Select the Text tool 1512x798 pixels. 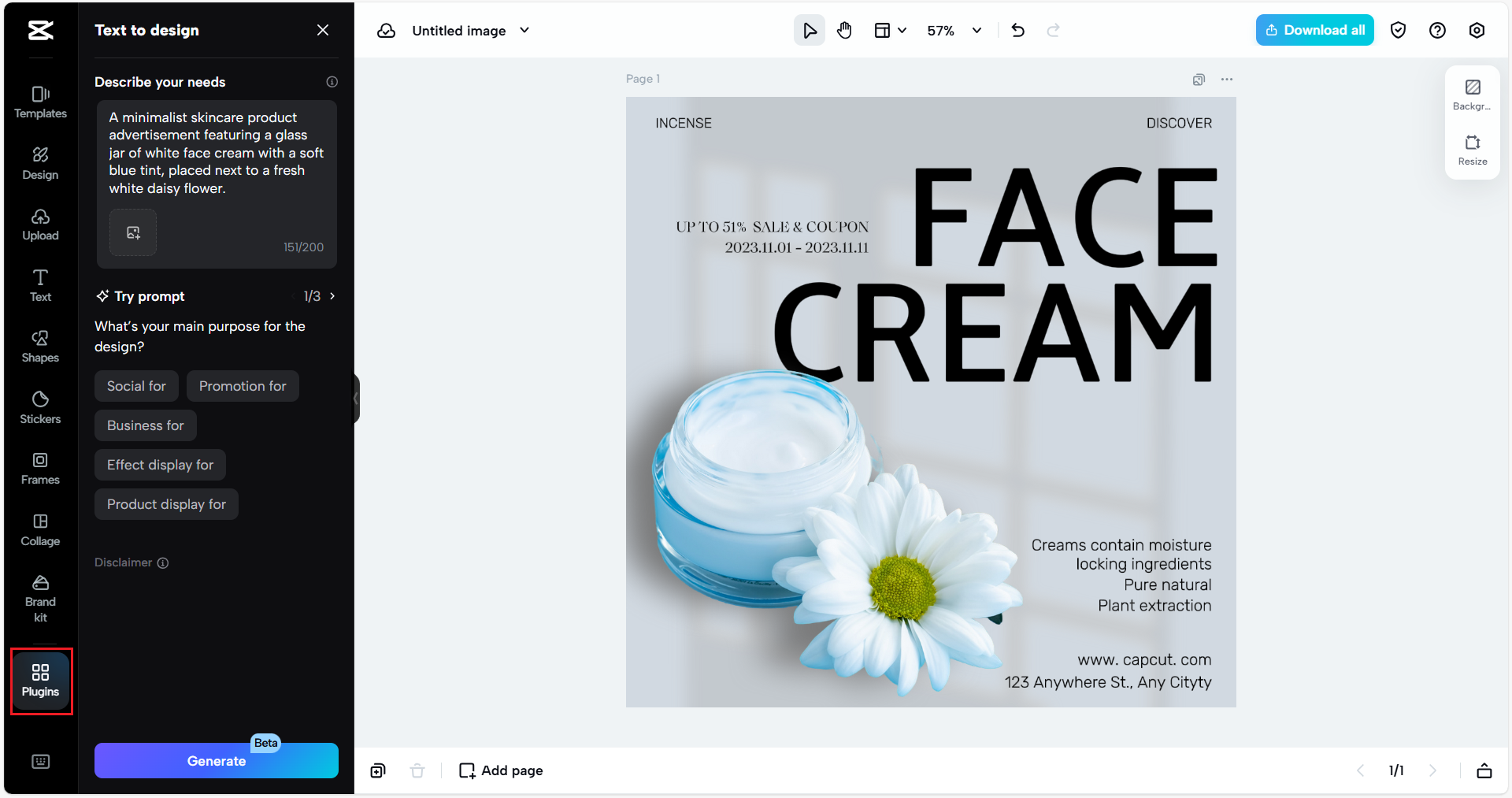(x=40, y=284)
